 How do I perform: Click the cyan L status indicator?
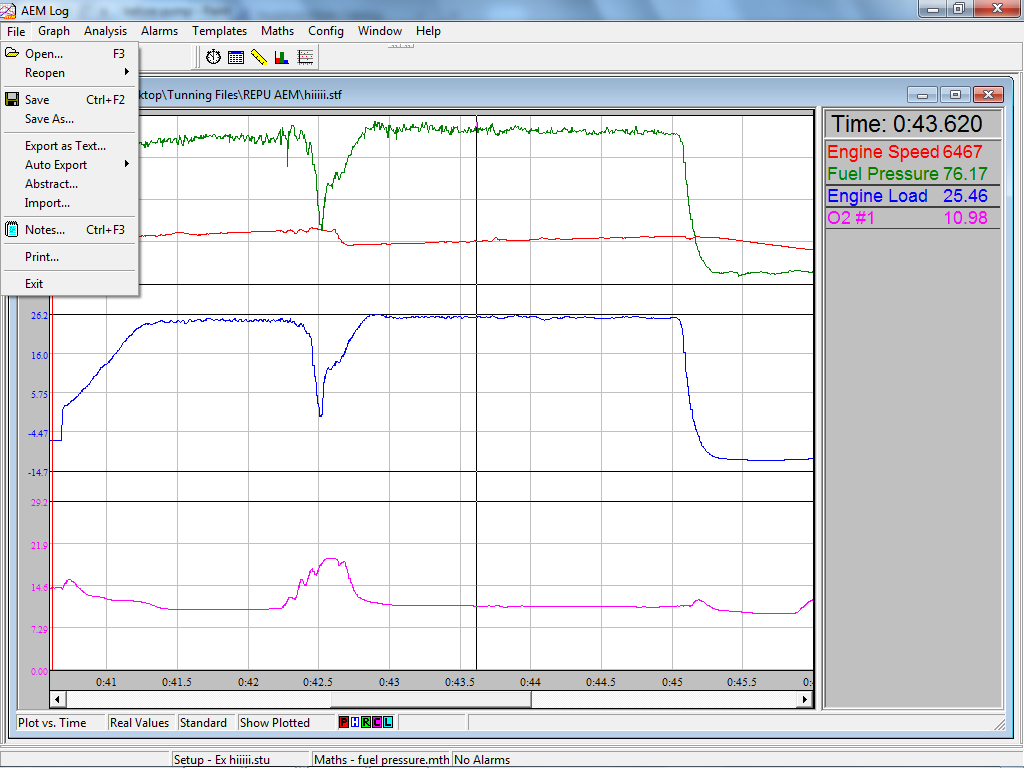(388, 722)
